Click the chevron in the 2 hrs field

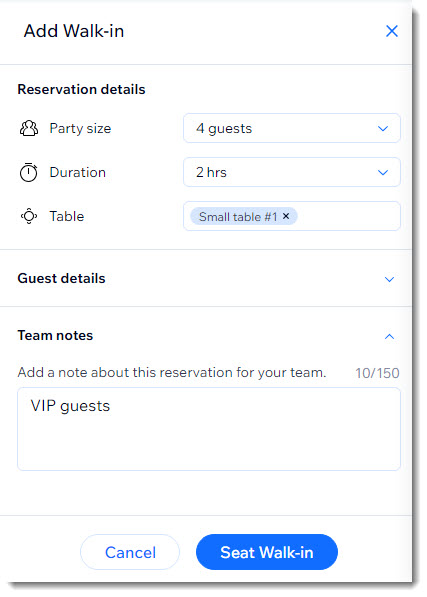pyautogui.click(x=383, y=172)
